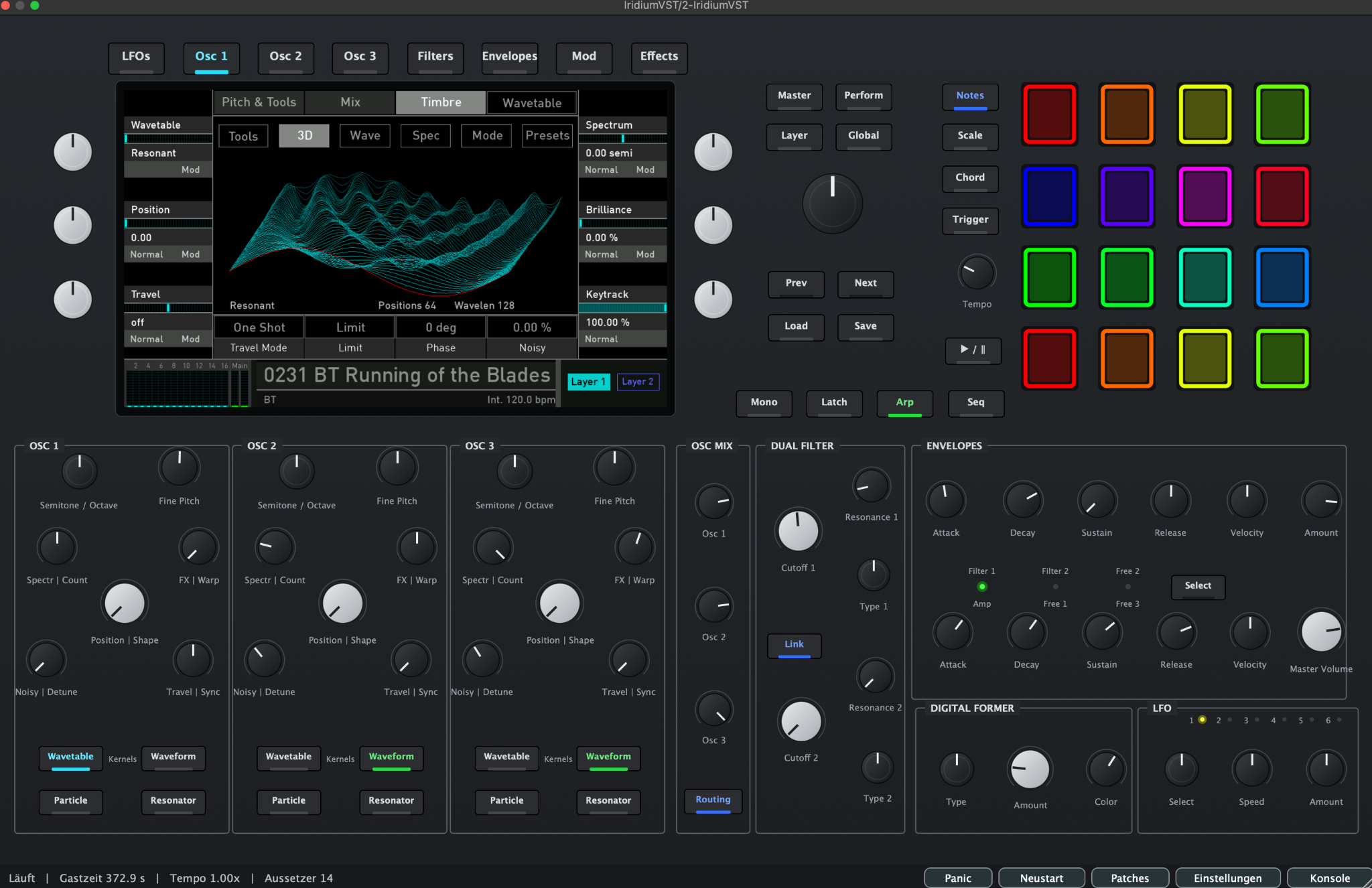The width and height of the screenshot is (1372, 888).
Task: Click the cyan-teal performance pad
Action: pos(1205,277)
